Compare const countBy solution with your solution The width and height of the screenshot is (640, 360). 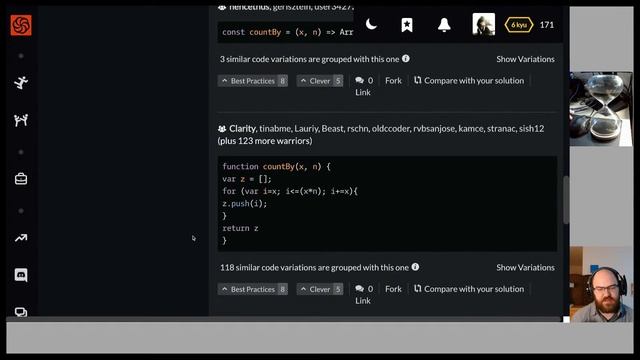click(x=469, y=81)
